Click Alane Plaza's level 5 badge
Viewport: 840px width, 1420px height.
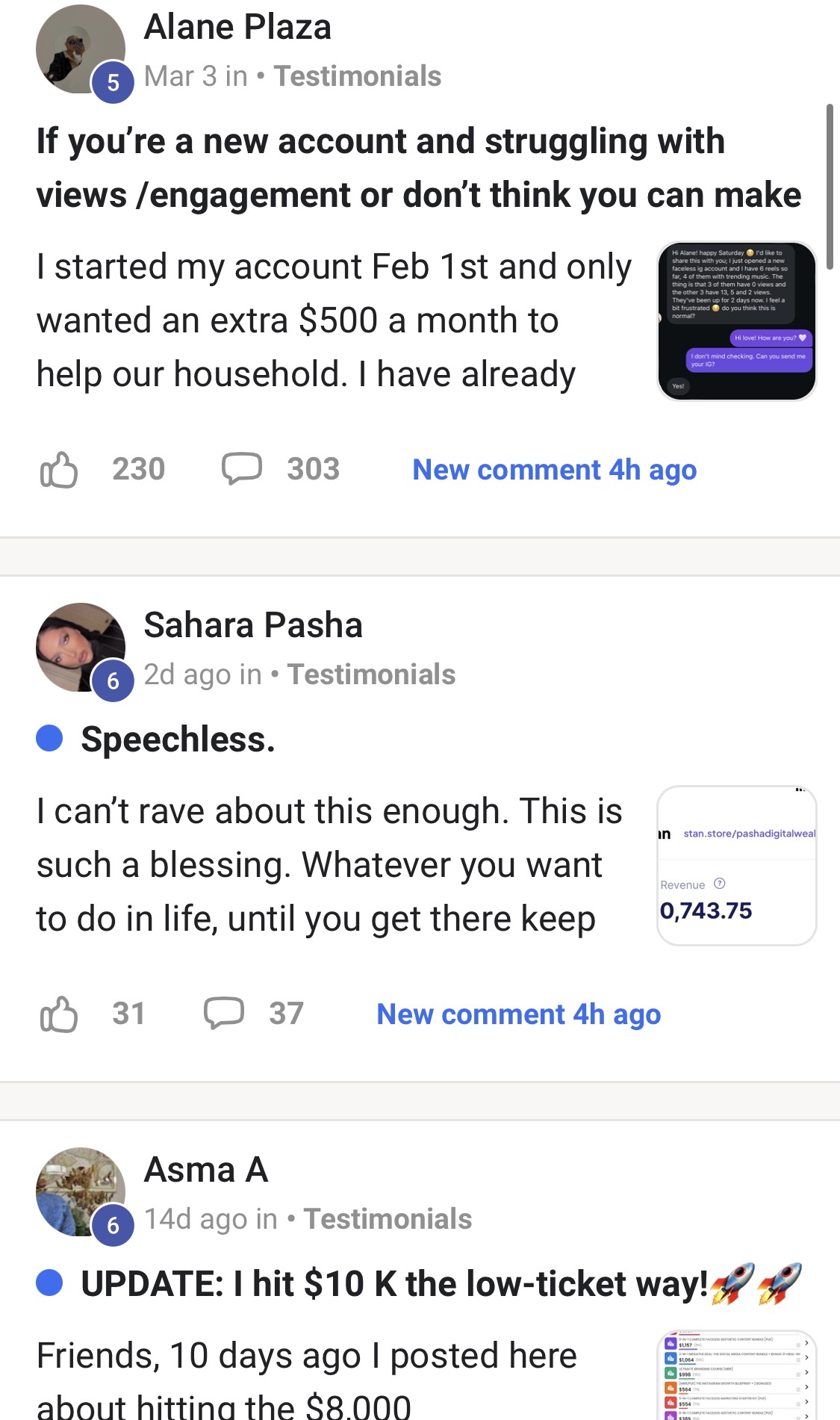click(113, 82)
